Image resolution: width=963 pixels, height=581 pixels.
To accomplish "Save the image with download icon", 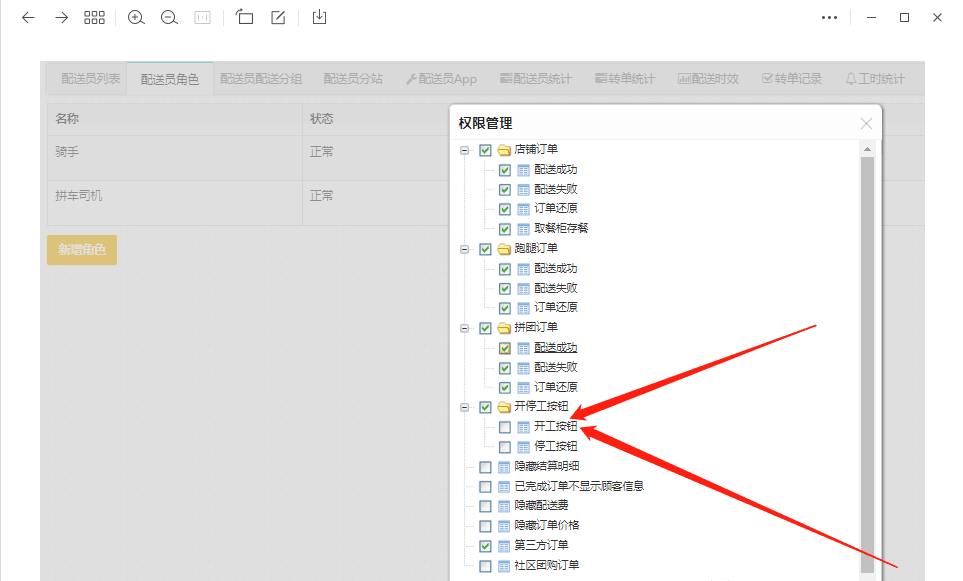I will pyautogui.click(x=319, y=18).
